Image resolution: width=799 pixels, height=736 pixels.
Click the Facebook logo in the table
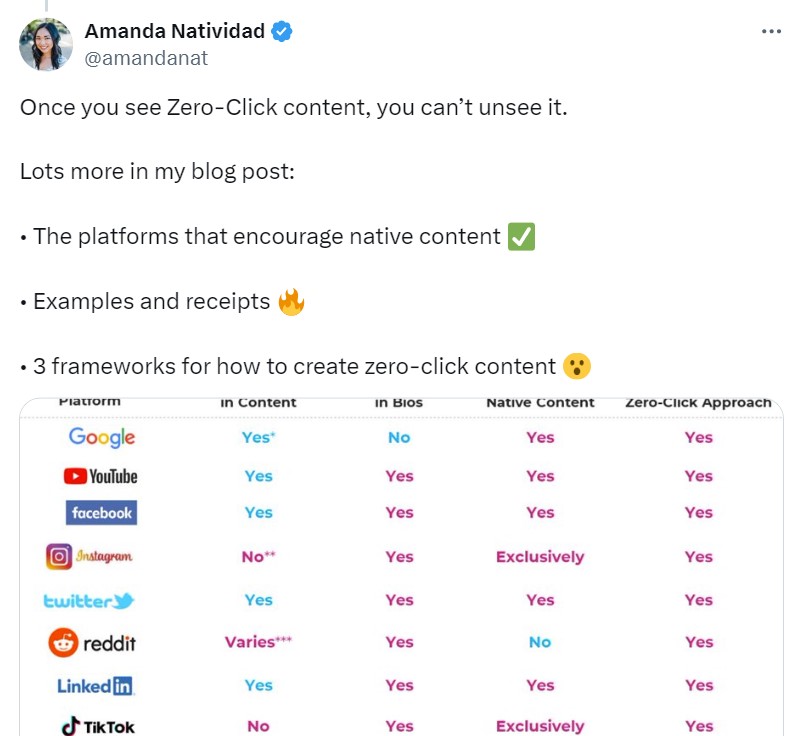[x=102, y=513]
